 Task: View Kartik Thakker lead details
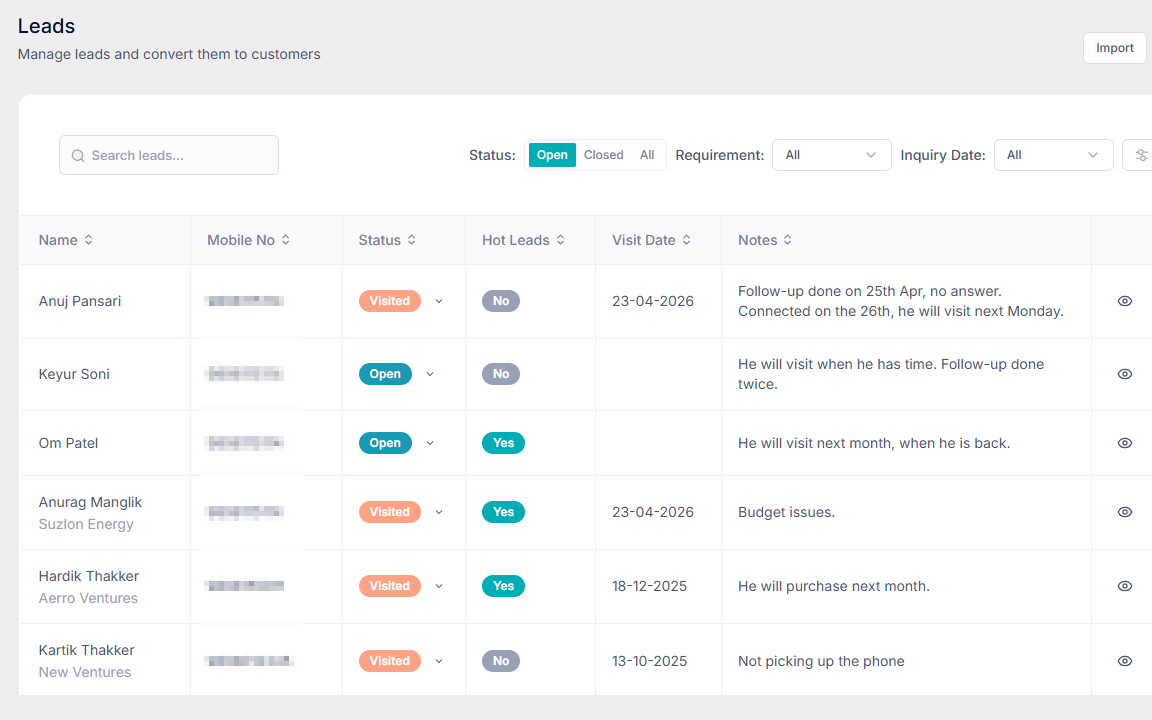click(x=1124, y=661)
